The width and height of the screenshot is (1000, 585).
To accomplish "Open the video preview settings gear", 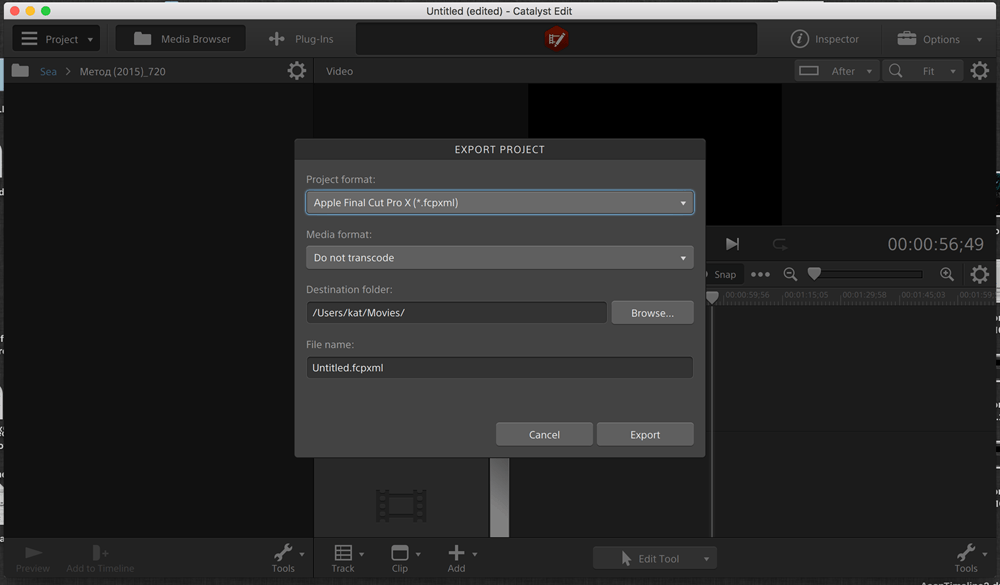I will point(980,70).
